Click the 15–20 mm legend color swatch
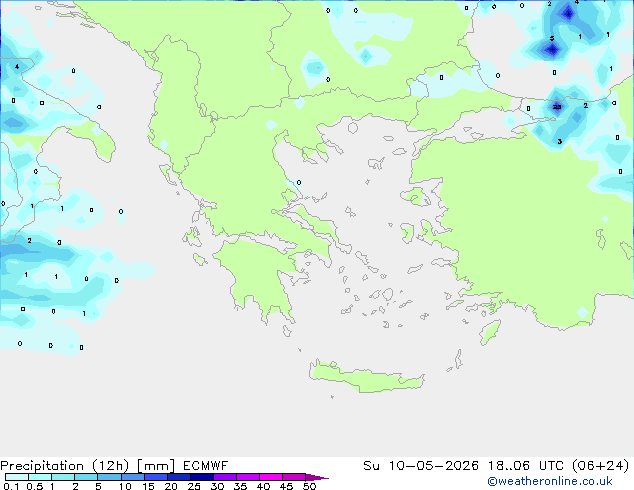The width and height of the screenshot is (634, 490). pos(155,477)
